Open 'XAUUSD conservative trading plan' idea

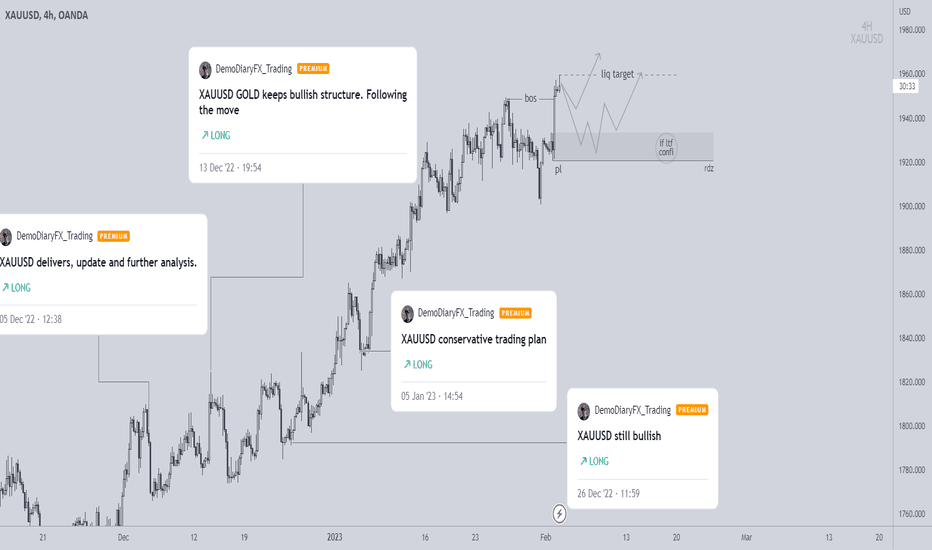pos(473,340)
